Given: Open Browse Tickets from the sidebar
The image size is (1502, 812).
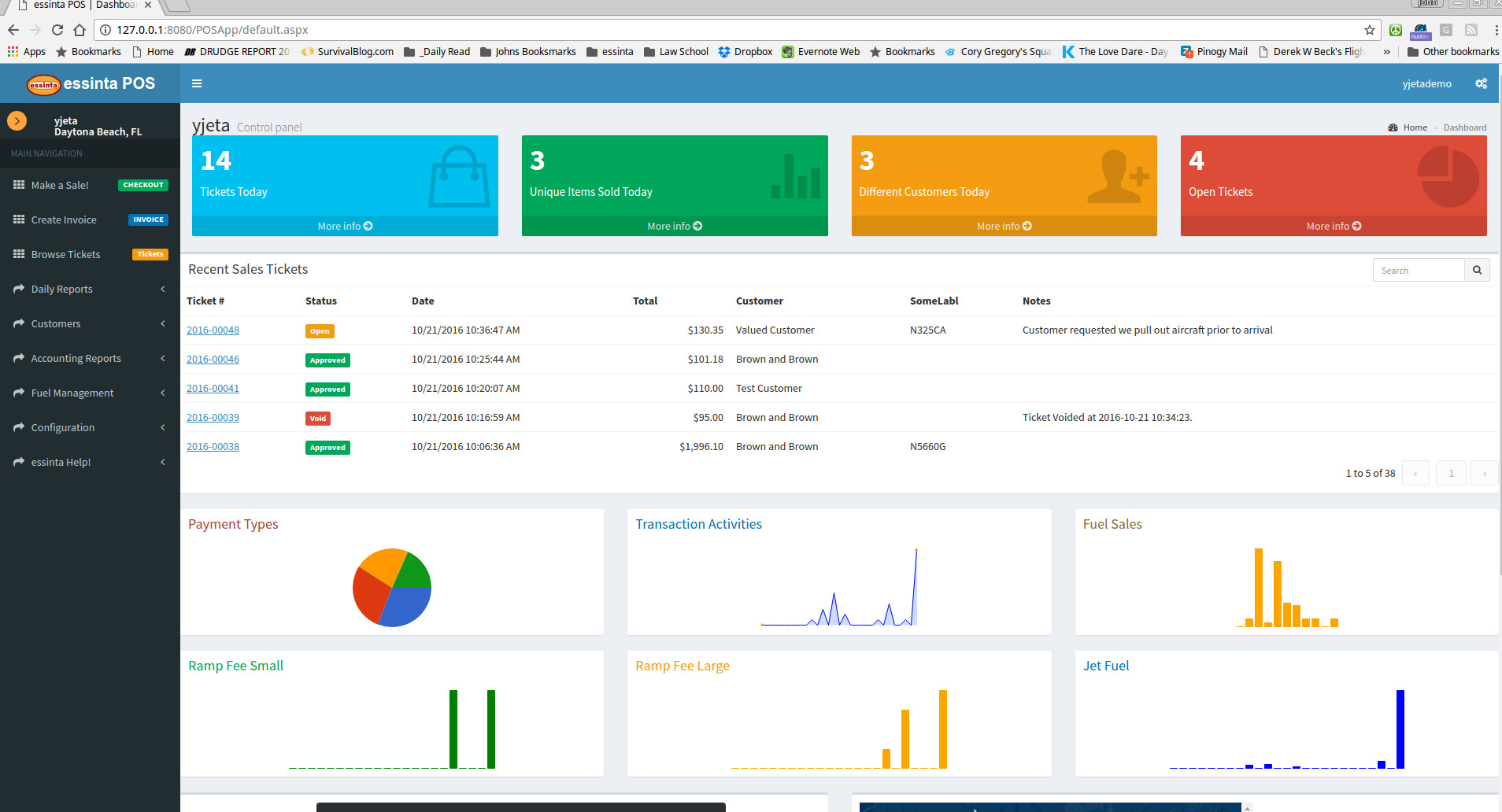Looking at the screenshot, I should pos(66,254).
